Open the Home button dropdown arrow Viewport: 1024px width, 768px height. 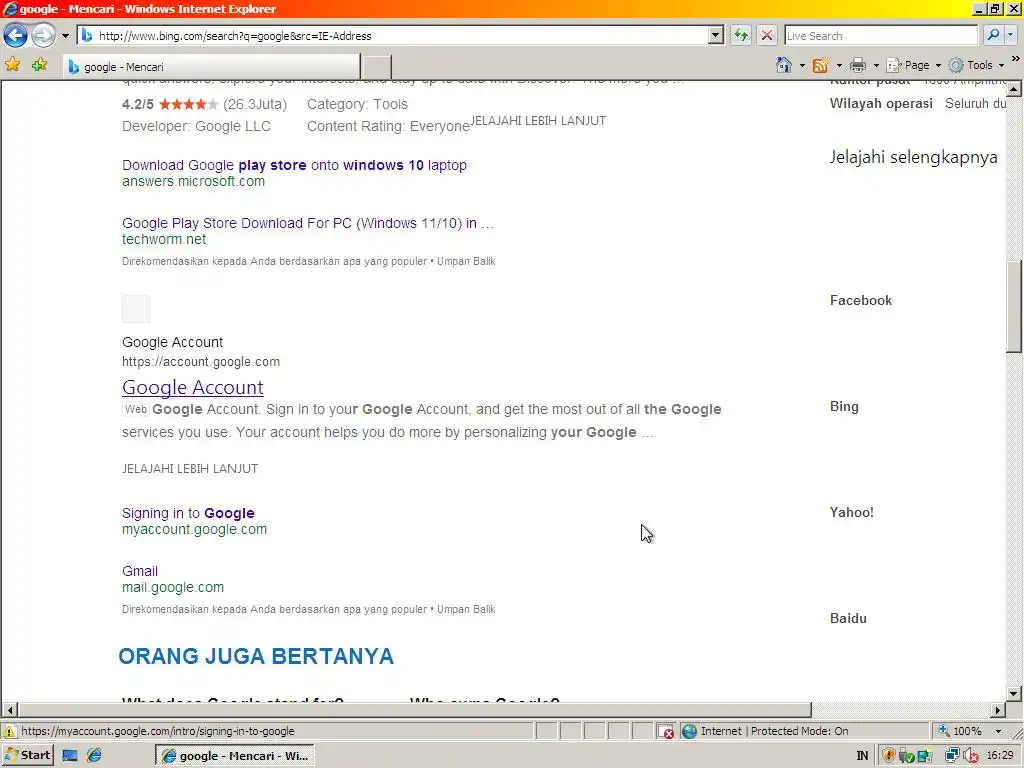coord(802,65)
